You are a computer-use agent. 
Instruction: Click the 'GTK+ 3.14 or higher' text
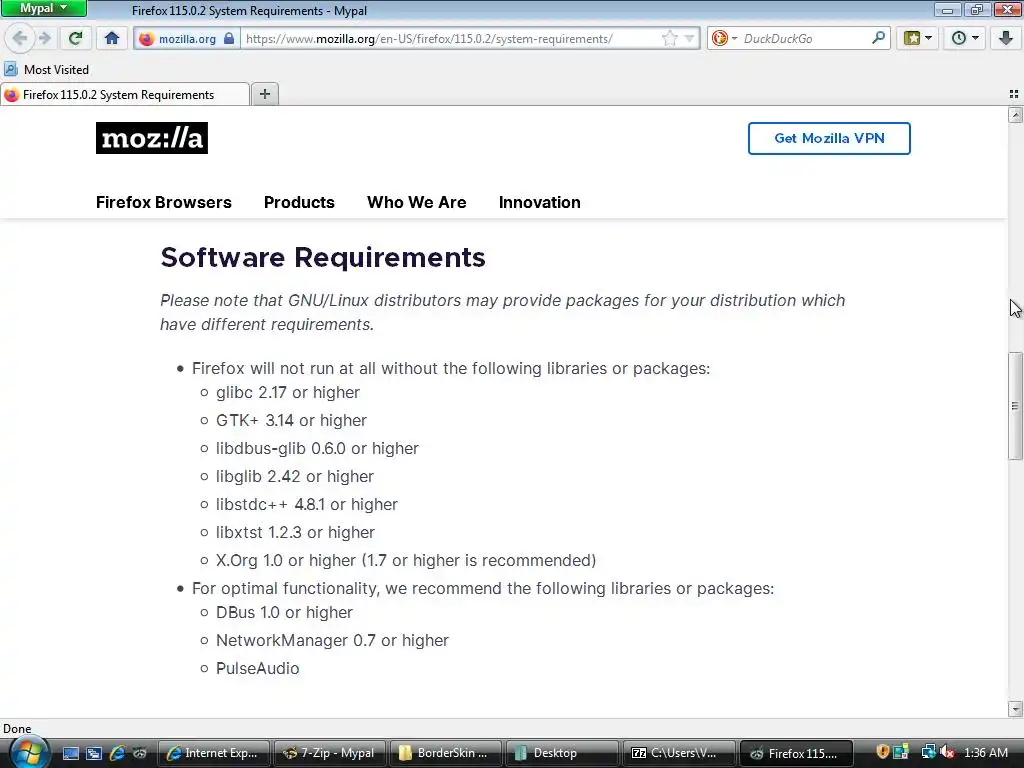click(x=291, y=421)
